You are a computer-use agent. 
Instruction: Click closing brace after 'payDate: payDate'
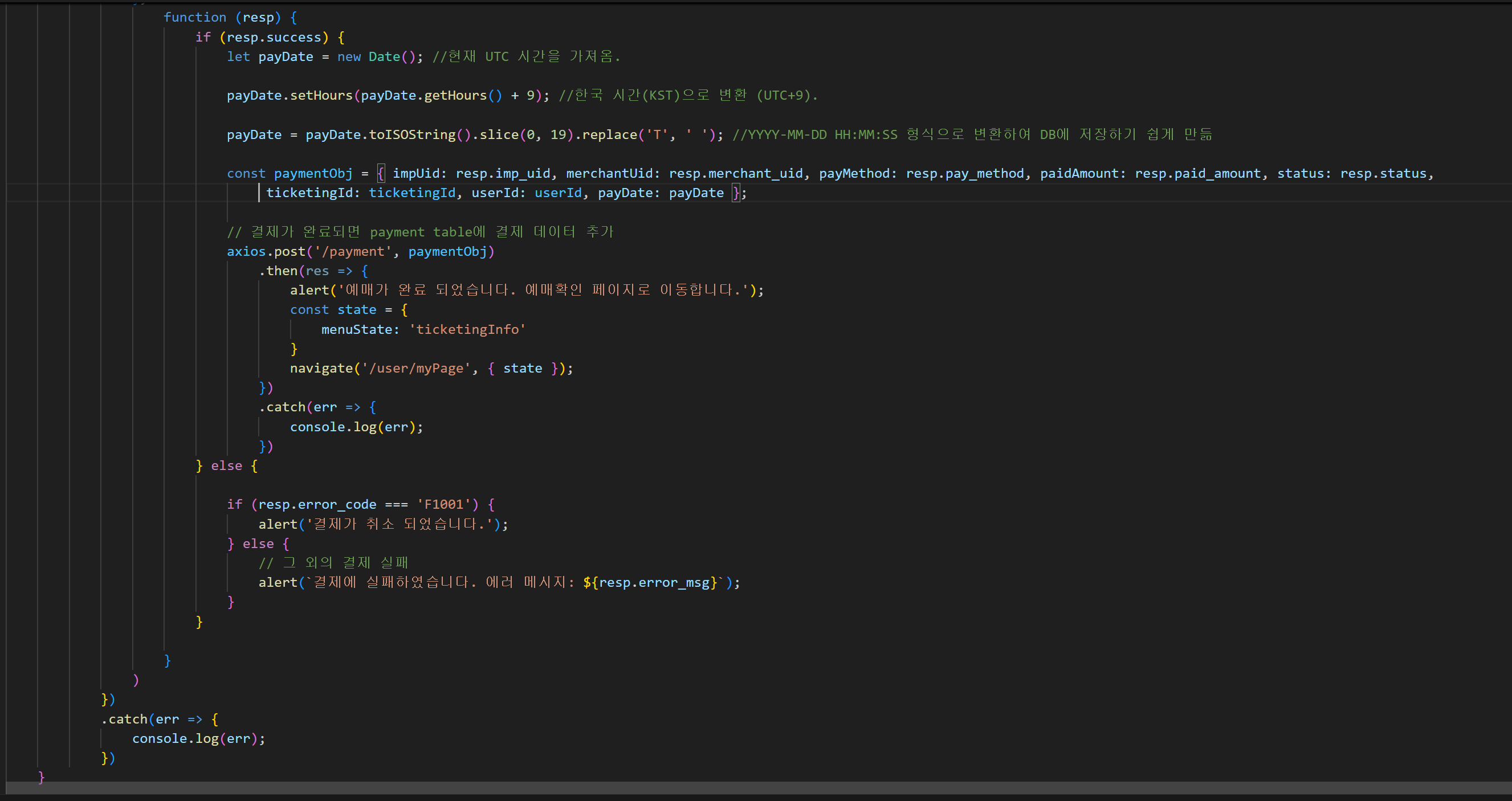coord(736,193)
